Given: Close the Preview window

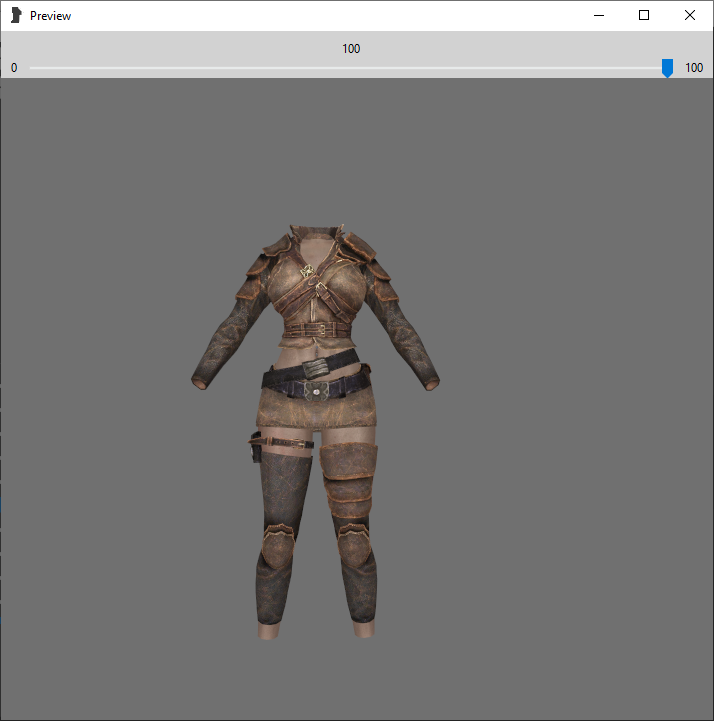Looking at the screenshot, I should click(690, 15).
